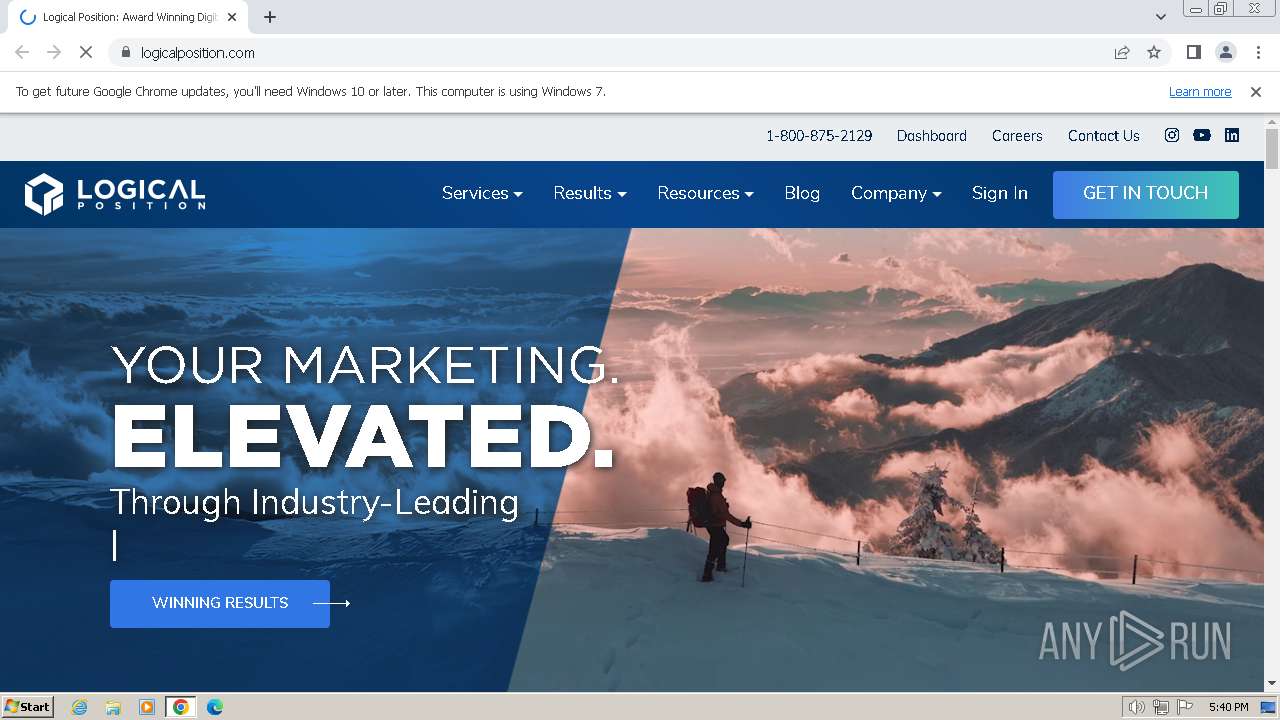Toggle Chrome side panel icon
Viewport: 1280px width, 720px height.
1193,52
